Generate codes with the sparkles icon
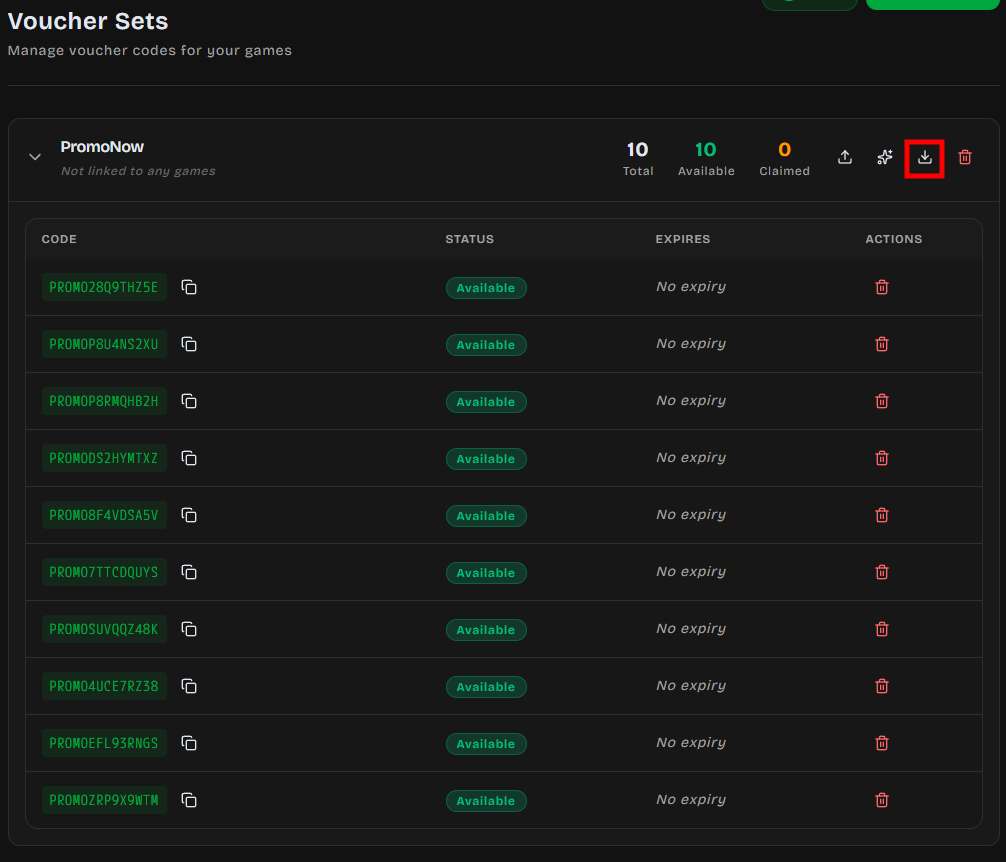Image resolution: width=1006 pixels, height=862 pixels. 885,157
